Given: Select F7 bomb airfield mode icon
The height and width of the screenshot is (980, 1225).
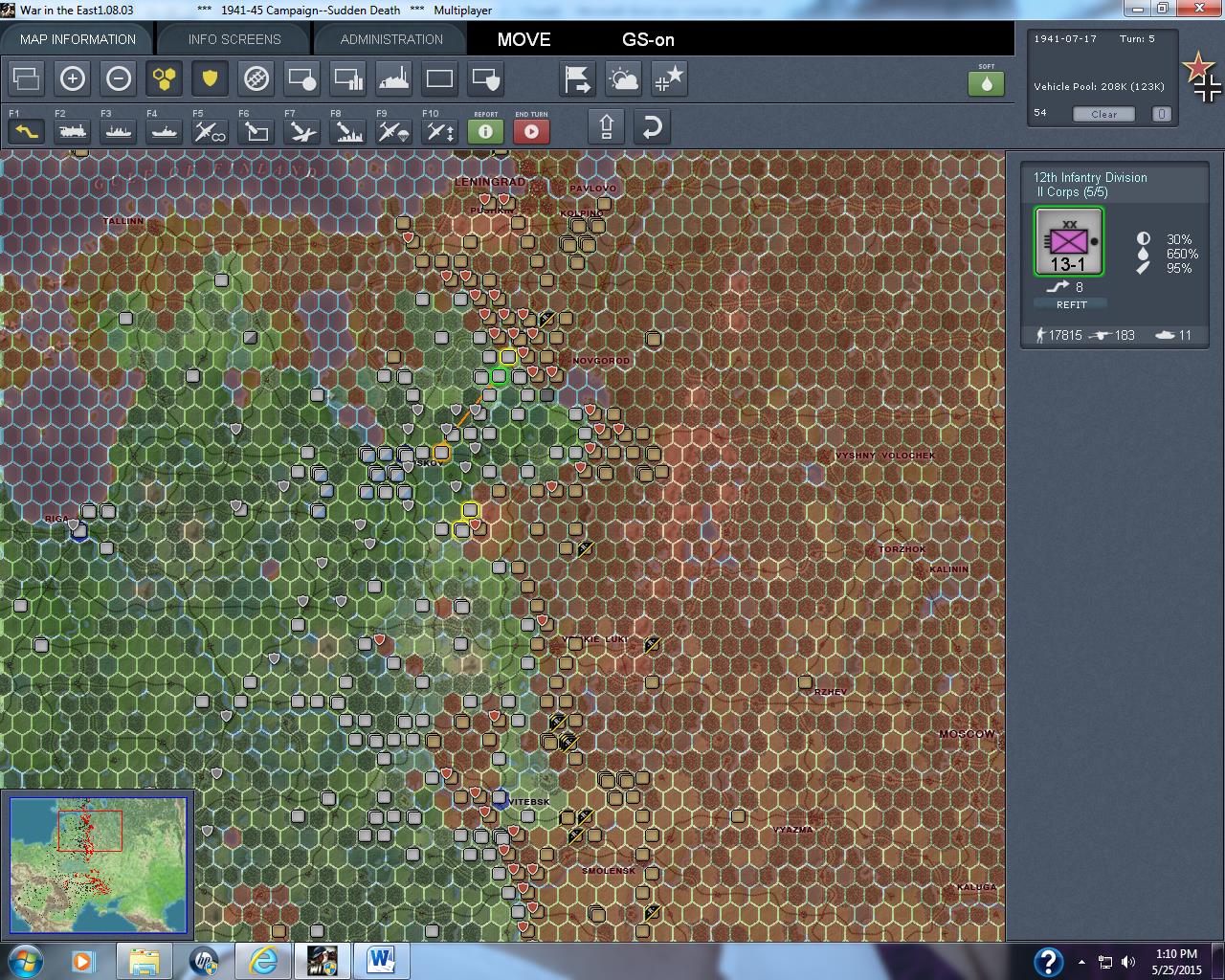Looking at the screenshot, I should [301, 130].
